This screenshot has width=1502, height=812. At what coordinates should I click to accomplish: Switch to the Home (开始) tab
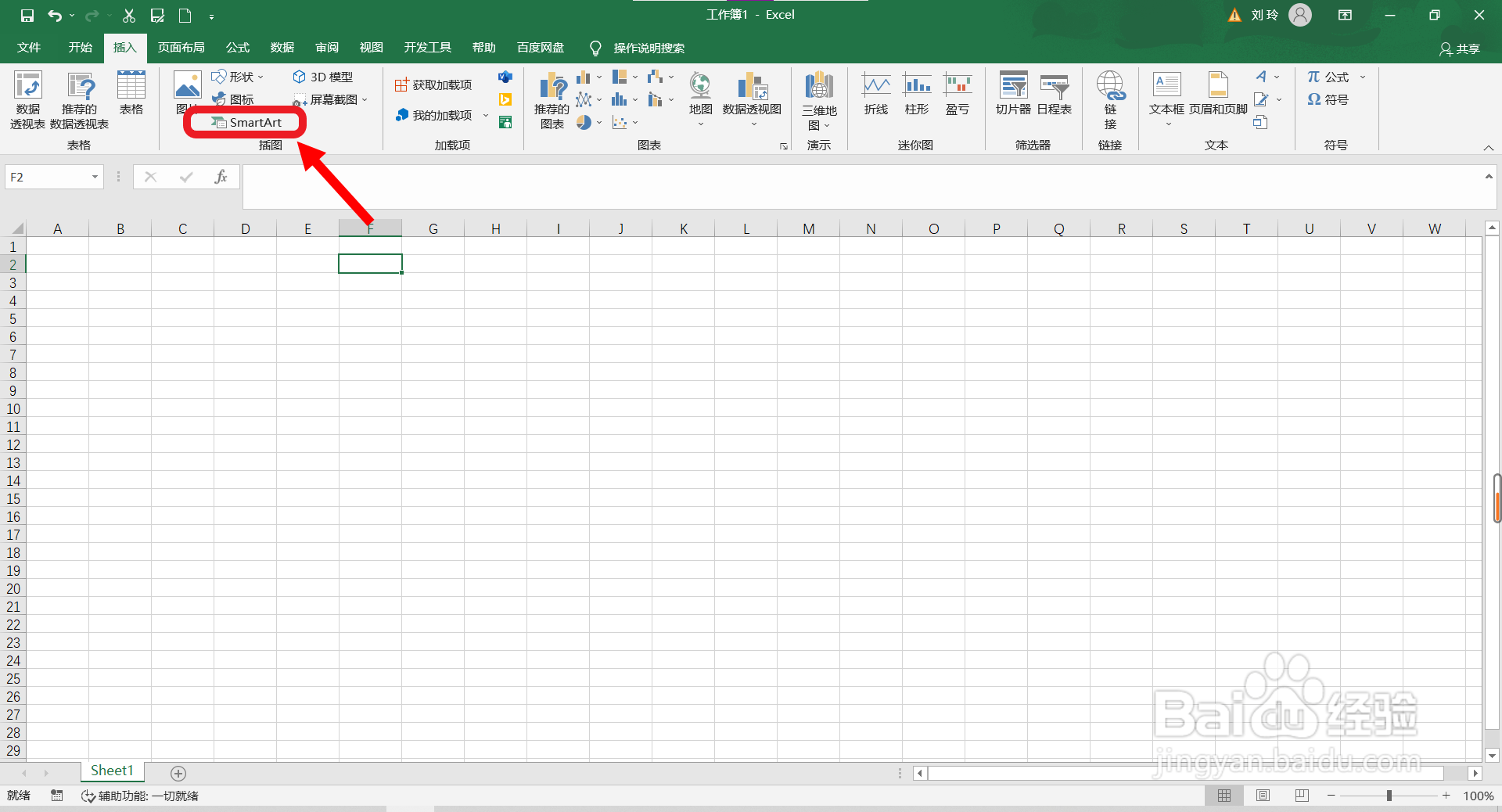[80, 48]
